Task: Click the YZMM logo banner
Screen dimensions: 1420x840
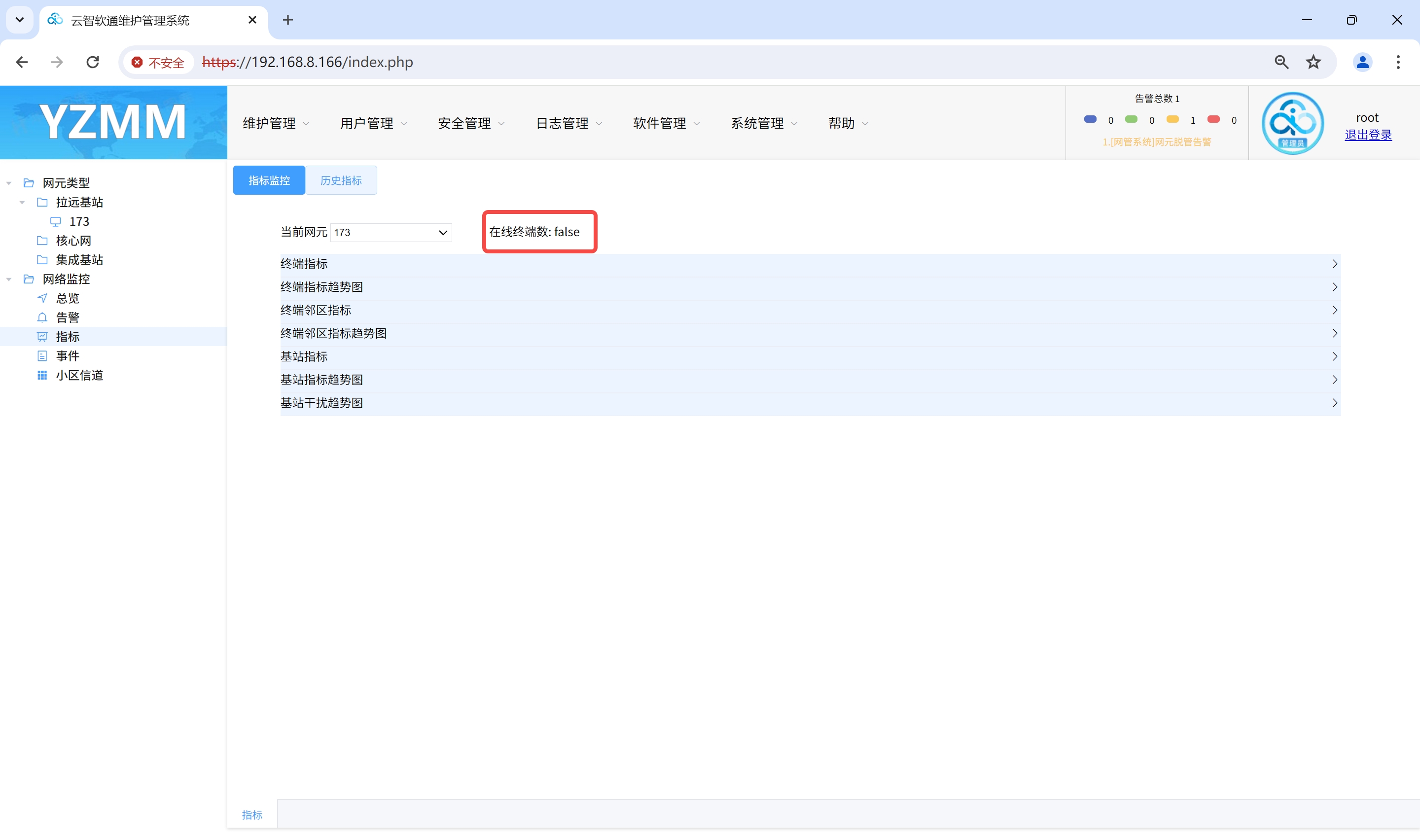Action: (113, 122)
